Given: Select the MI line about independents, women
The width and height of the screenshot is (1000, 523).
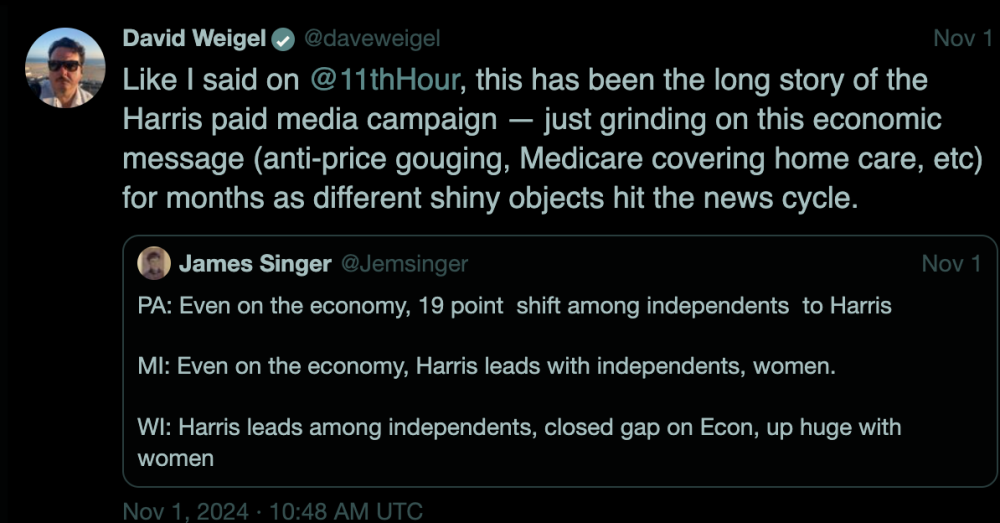Looking at the screenshot, I should (486, 366).
